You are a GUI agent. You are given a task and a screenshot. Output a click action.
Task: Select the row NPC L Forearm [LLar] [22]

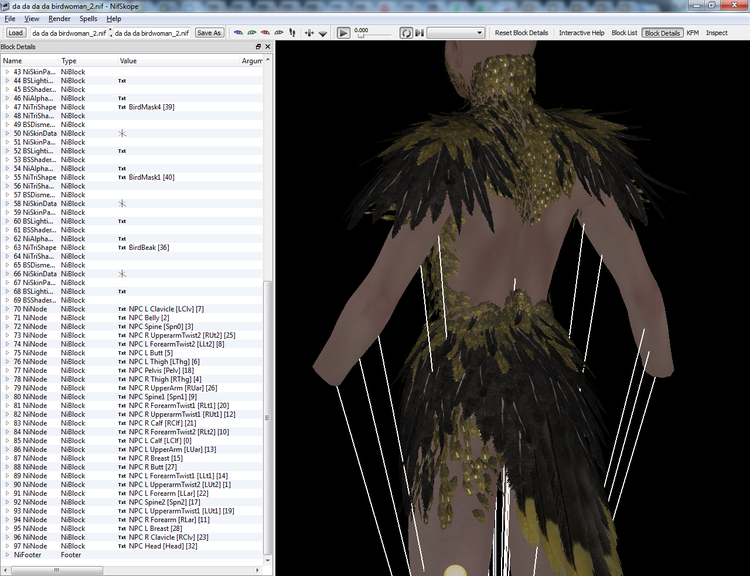click(x=132, y=493)
